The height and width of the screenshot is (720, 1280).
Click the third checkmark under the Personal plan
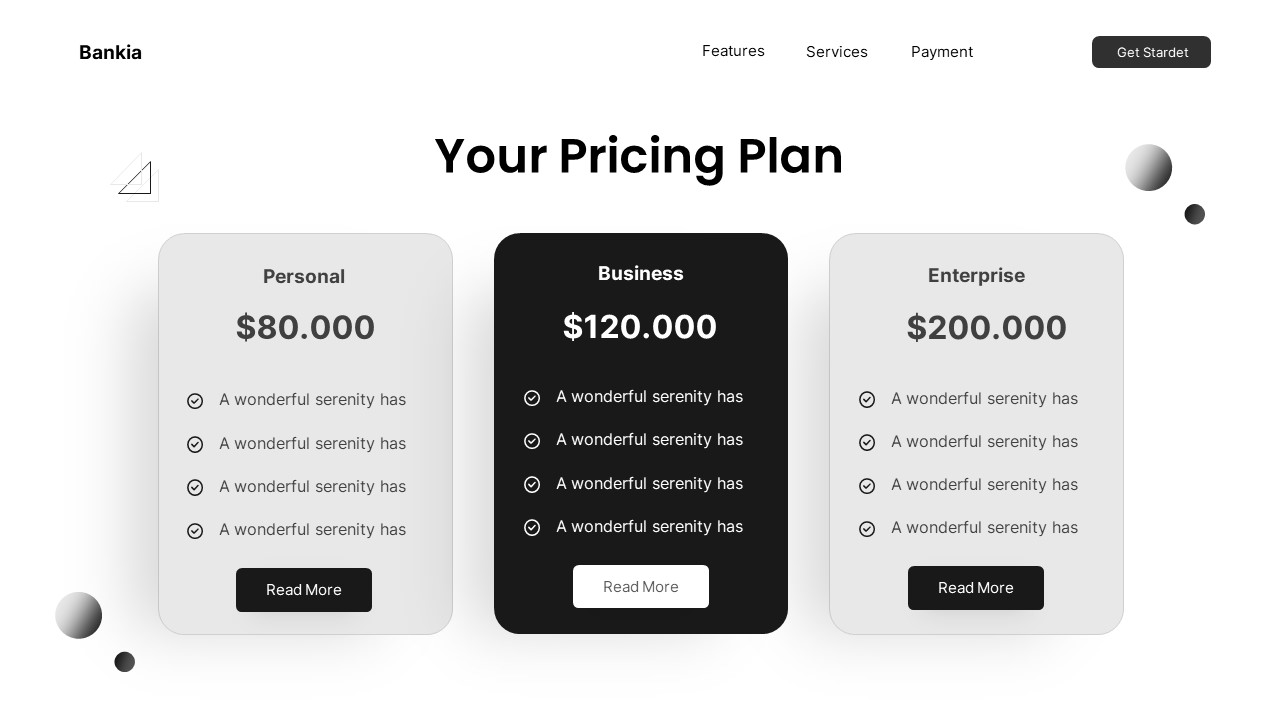[195, 488]
